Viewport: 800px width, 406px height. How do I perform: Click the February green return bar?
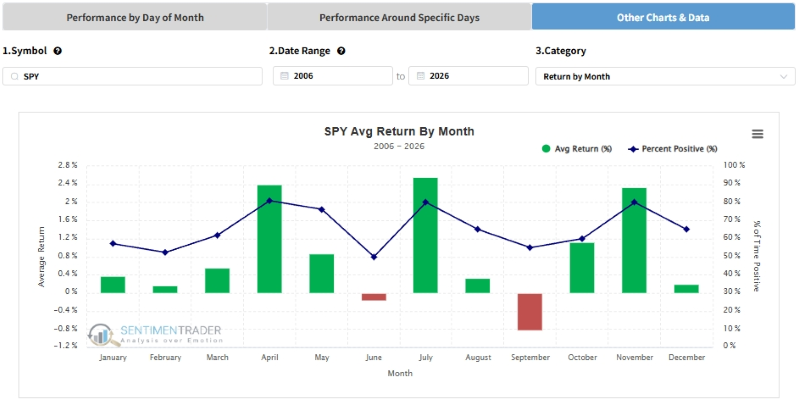(x=165, y=289)
